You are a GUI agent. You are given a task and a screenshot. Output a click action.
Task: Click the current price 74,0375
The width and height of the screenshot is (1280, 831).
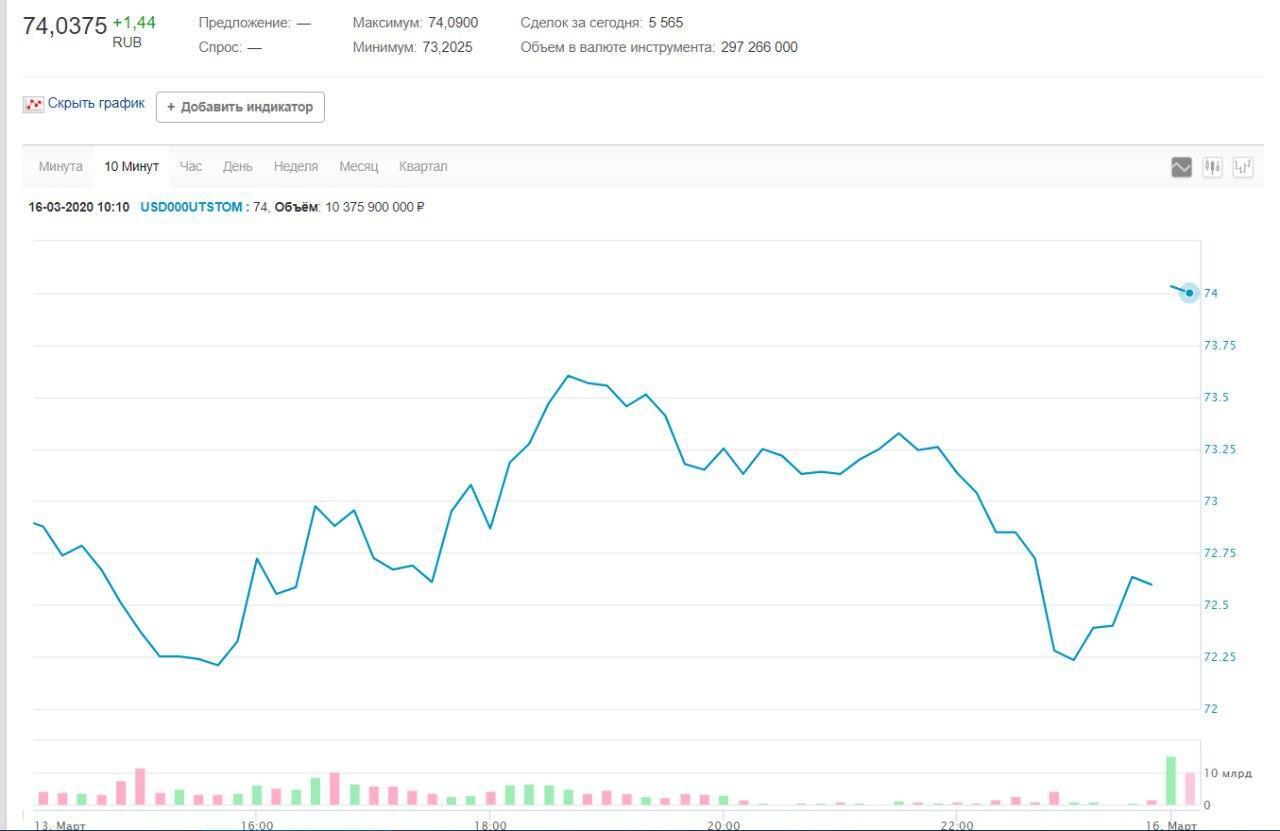point(65,27)
